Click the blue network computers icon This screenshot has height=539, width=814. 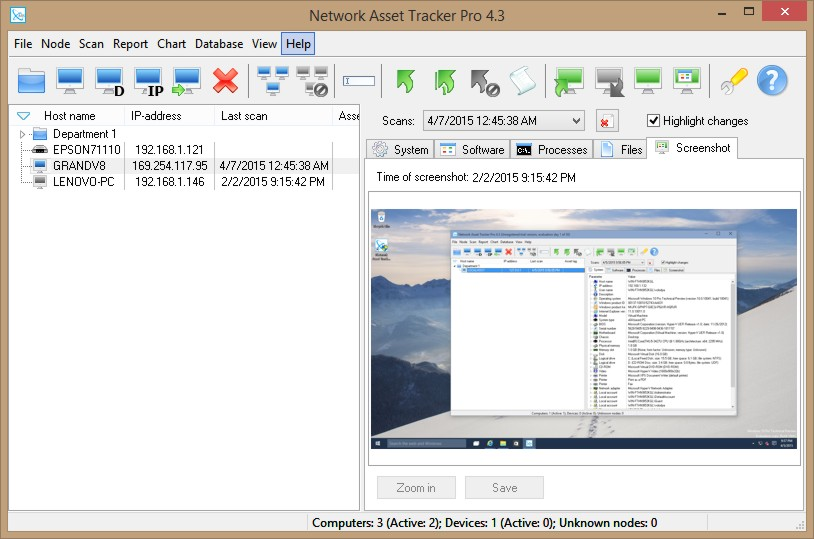[273, 81]
